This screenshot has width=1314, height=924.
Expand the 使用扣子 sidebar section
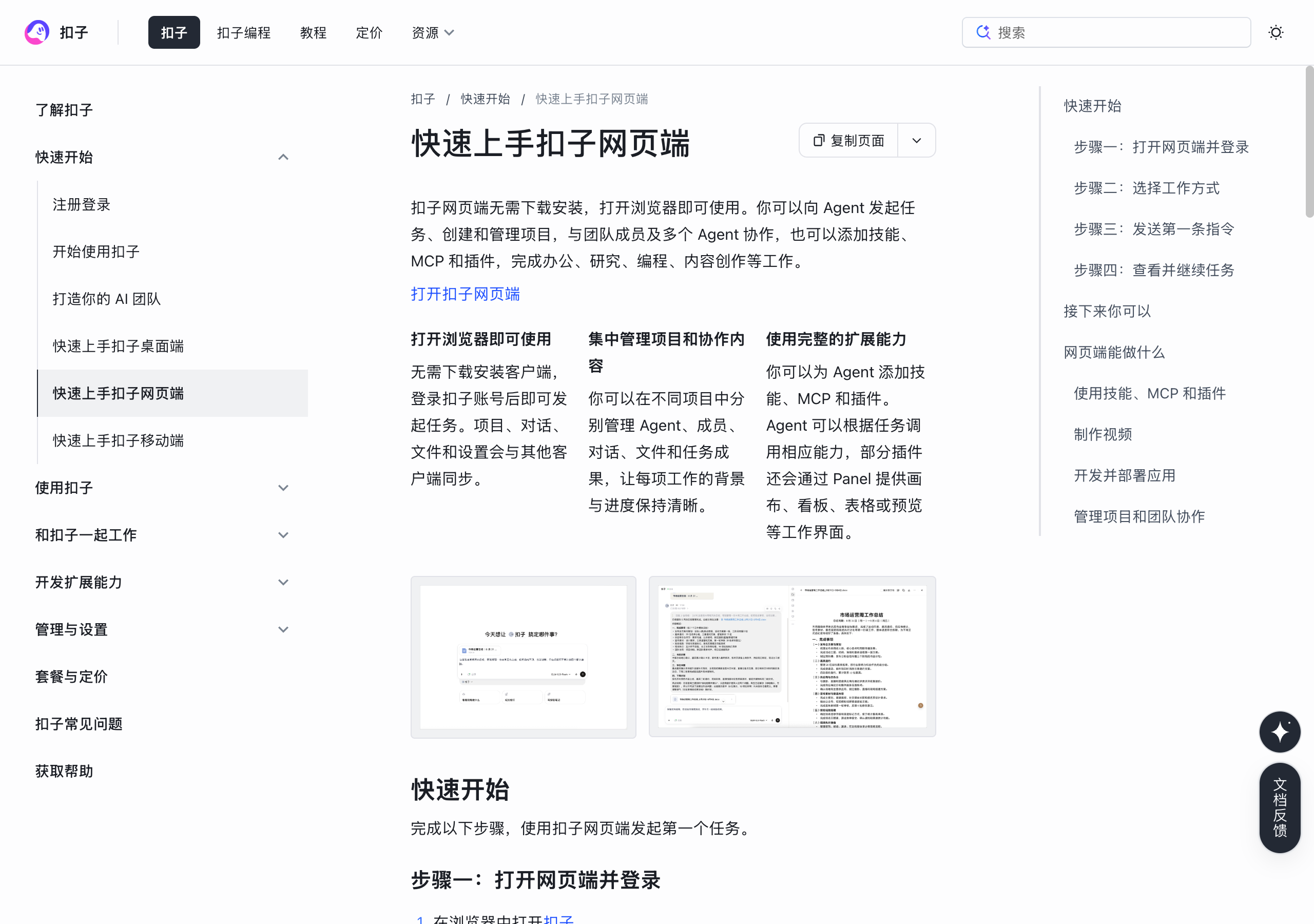[x=283, y=488]
